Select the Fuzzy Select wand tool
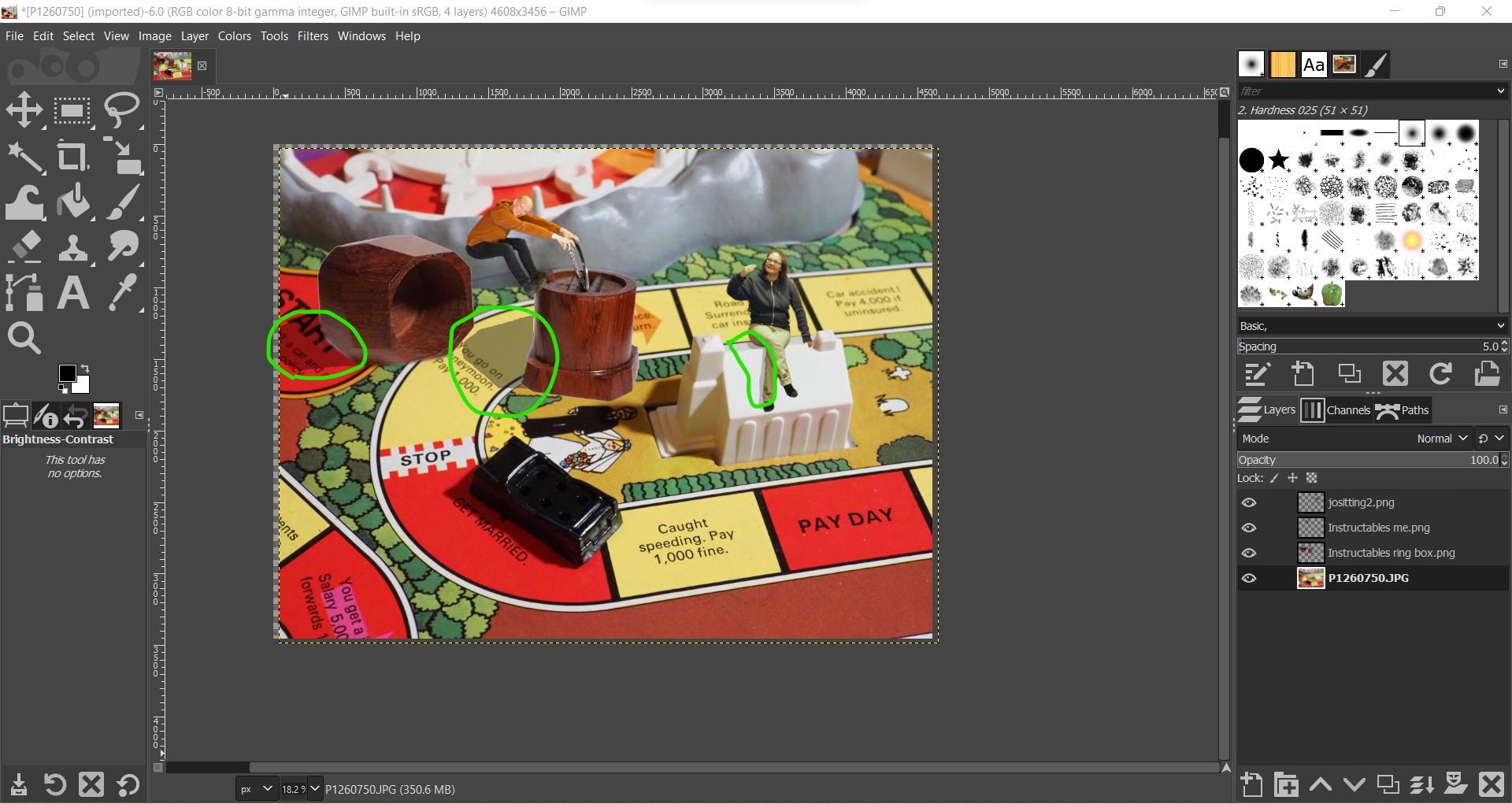Viewport: 1512px width, 804px height. click(x=25, y=156)
